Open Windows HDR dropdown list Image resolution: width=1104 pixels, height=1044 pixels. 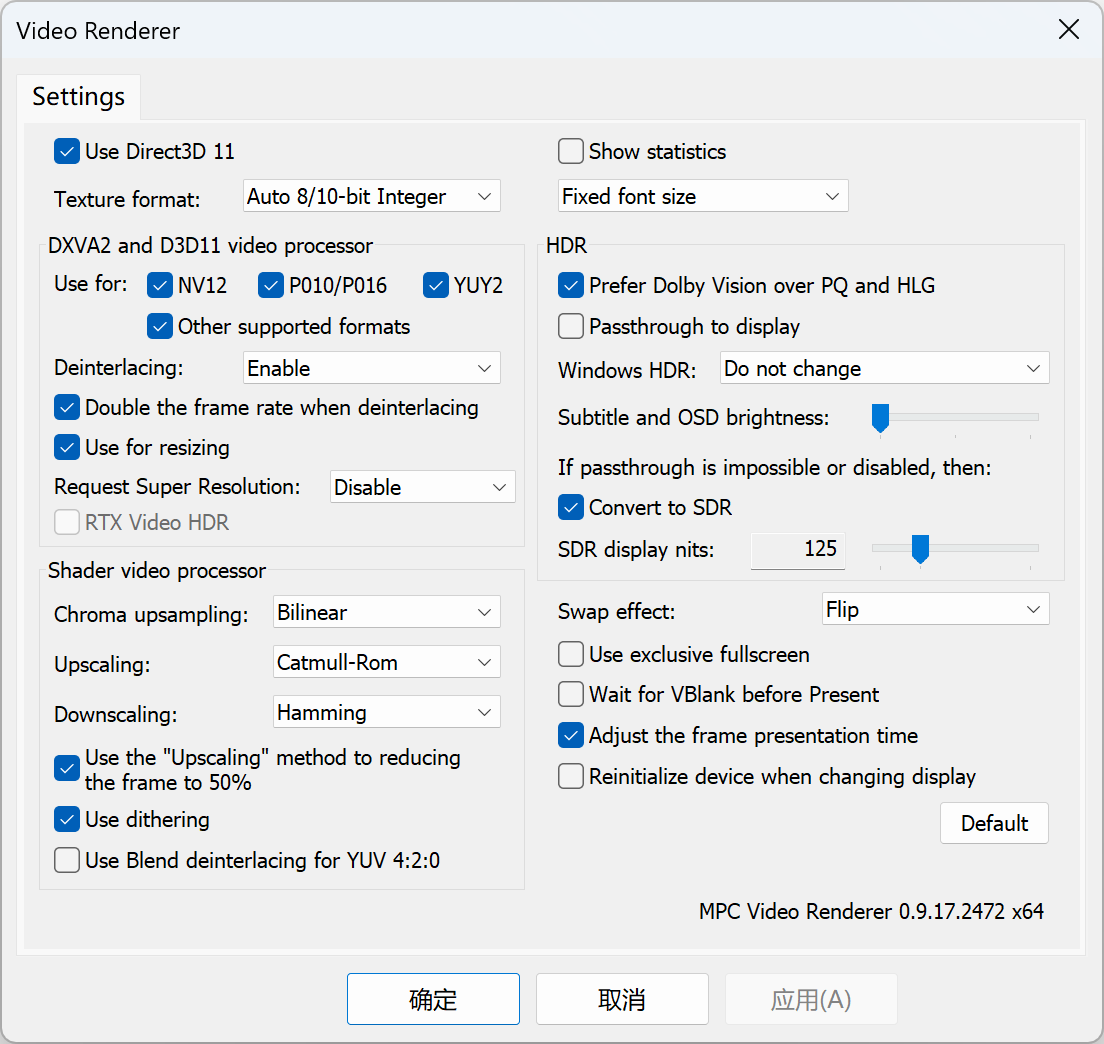(884, 369)
